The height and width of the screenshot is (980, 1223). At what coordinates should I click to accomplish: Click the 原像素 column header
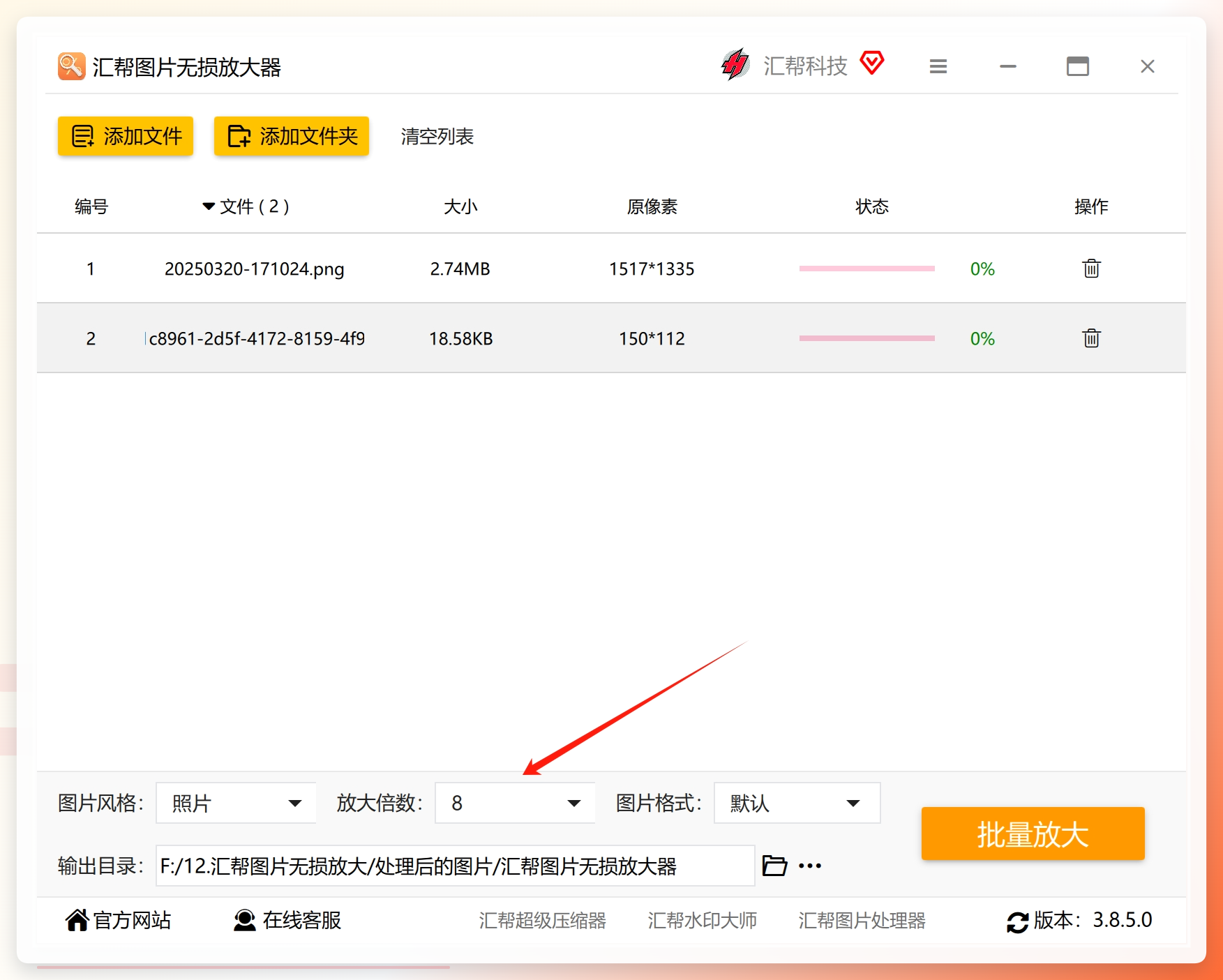coord(652,206)
